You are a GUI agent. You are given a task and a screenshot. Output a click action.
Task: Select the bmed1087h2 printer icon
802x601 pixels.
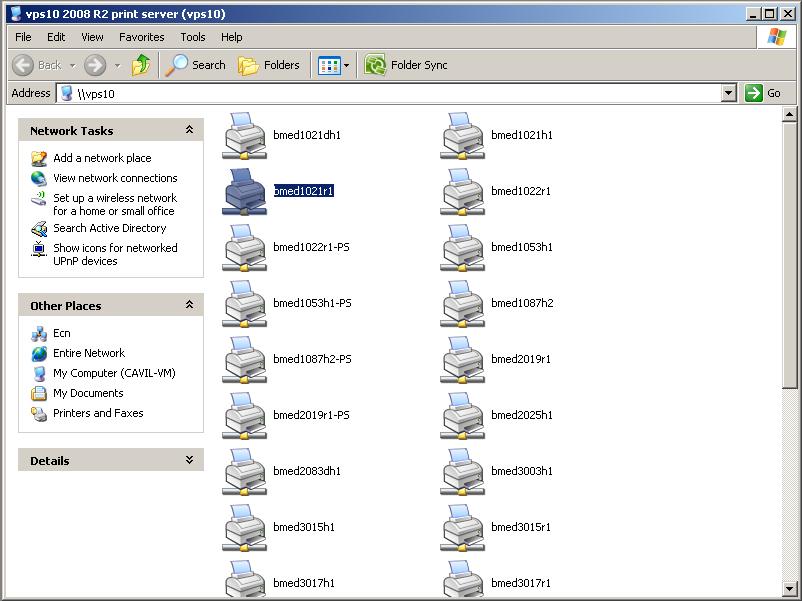pyautogui.click(x=462, y=303)
